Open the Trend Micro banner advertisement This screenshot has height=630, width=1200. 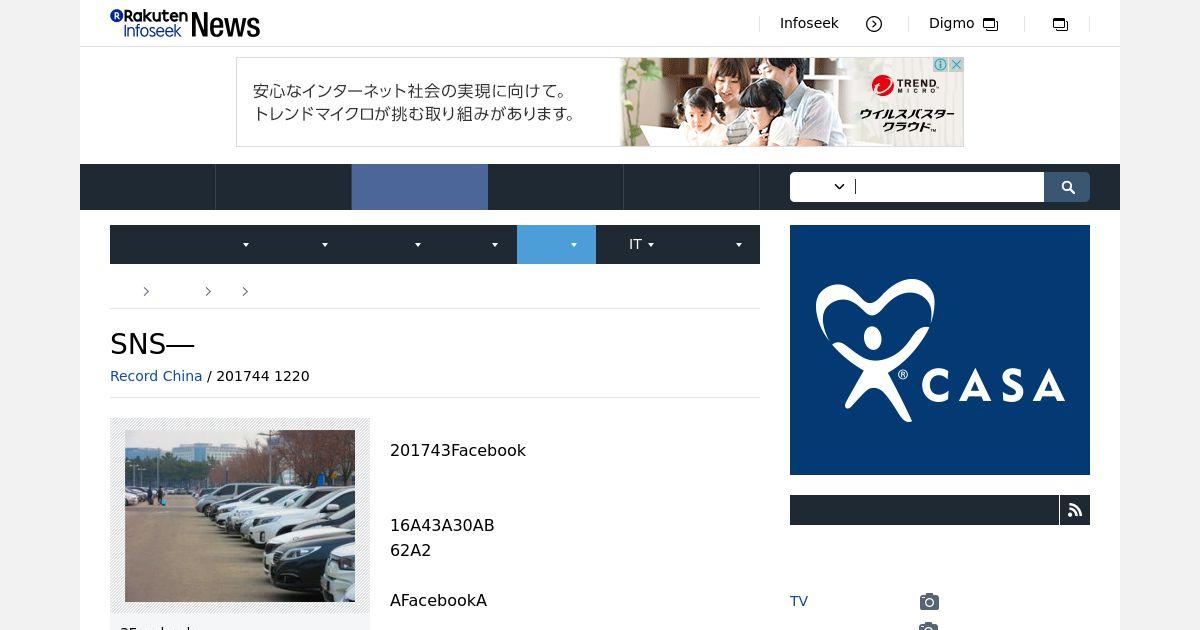pyautogui.click(x=600, y=102)
